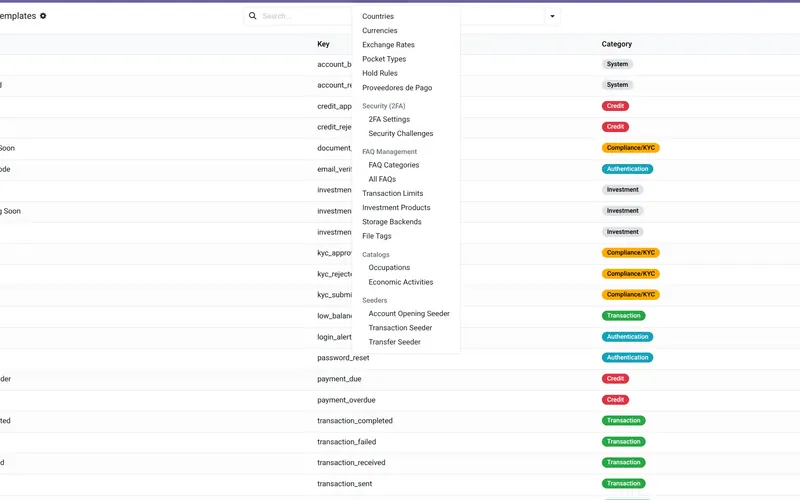The width and height of the screenshot is (800, 500).
Task: Click the settings gear next to Templates
Action: tap(43, 16)
